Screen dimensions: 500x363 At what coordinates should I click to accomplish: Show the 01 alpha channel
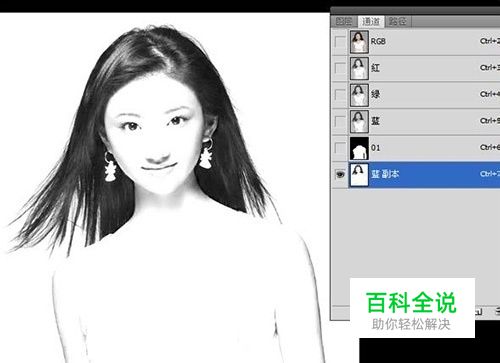[340, 148]
